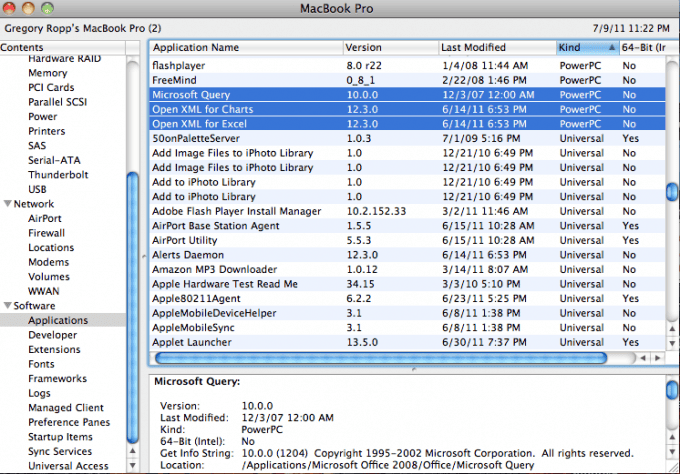
Task: Select AirPort under Network
Action: 45,218
